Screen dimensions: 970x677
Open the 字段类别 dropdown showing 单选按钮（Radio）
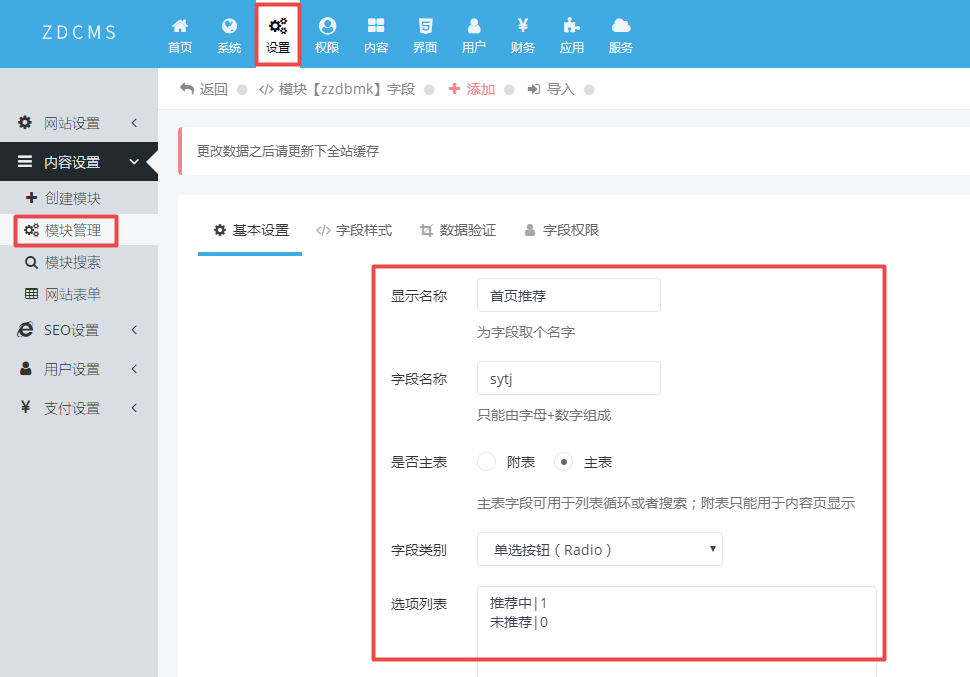point(599,549)
